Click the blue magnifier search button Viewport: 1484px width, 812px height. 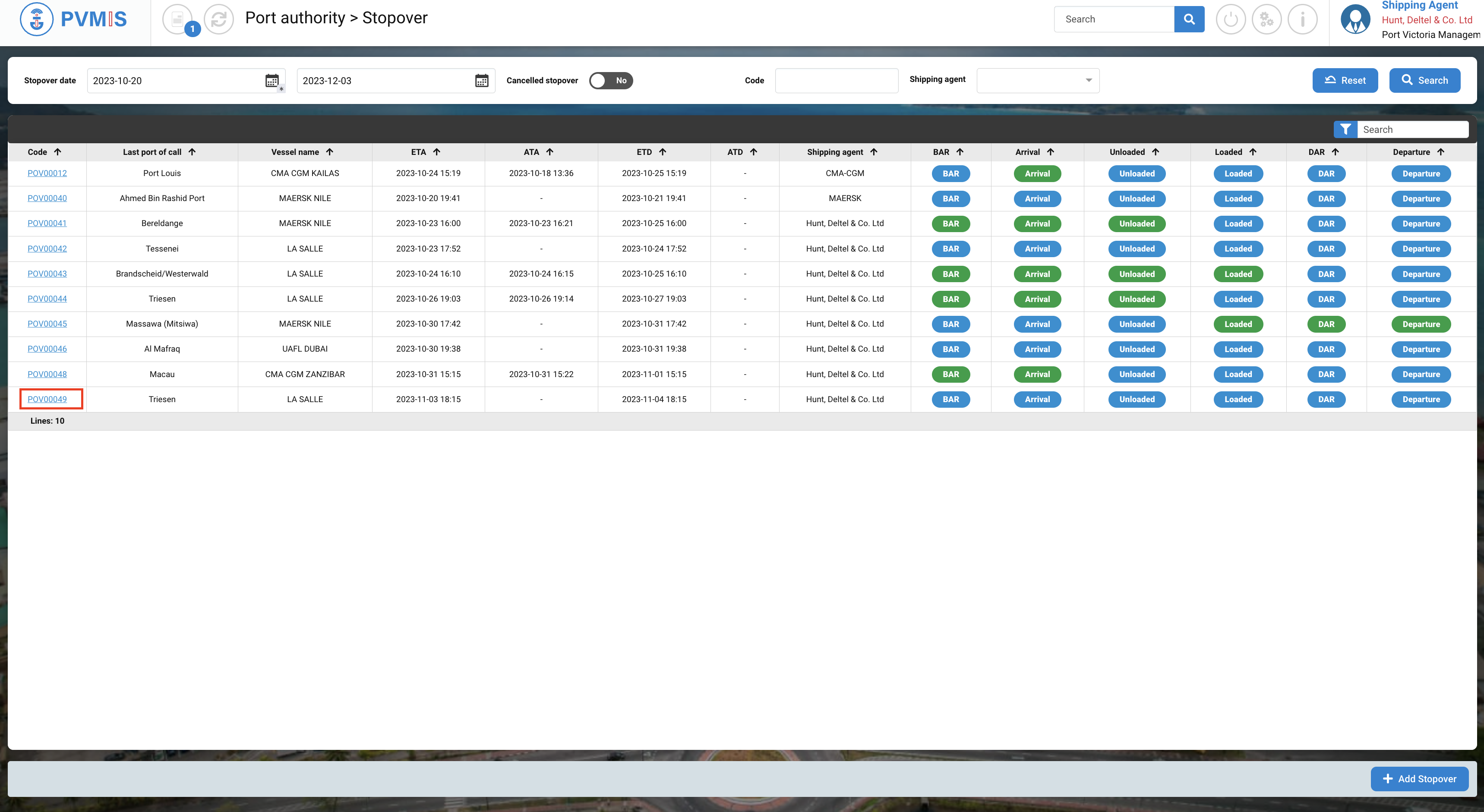[x=1189, y=19]
